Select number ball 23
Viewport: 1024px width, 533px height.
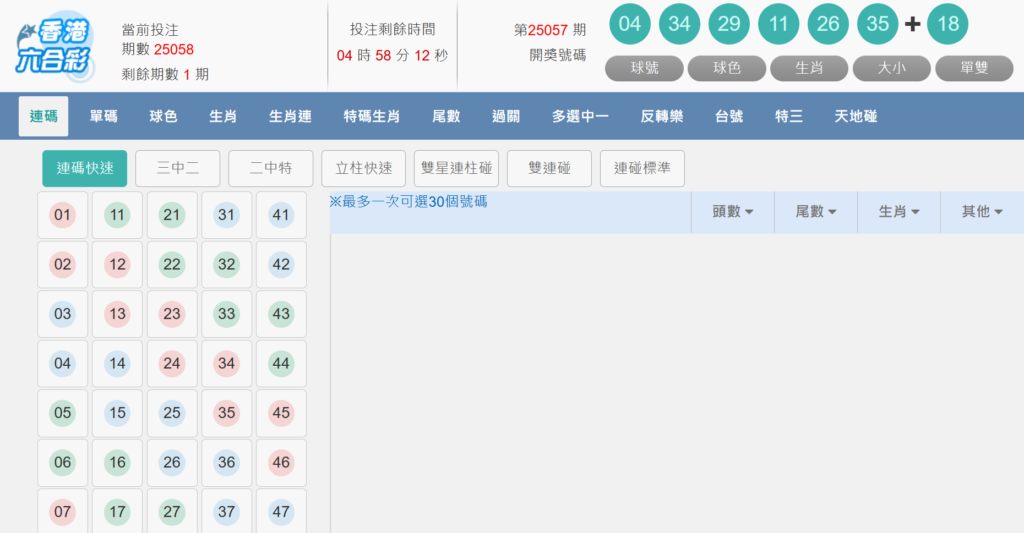tap(172, 314)
